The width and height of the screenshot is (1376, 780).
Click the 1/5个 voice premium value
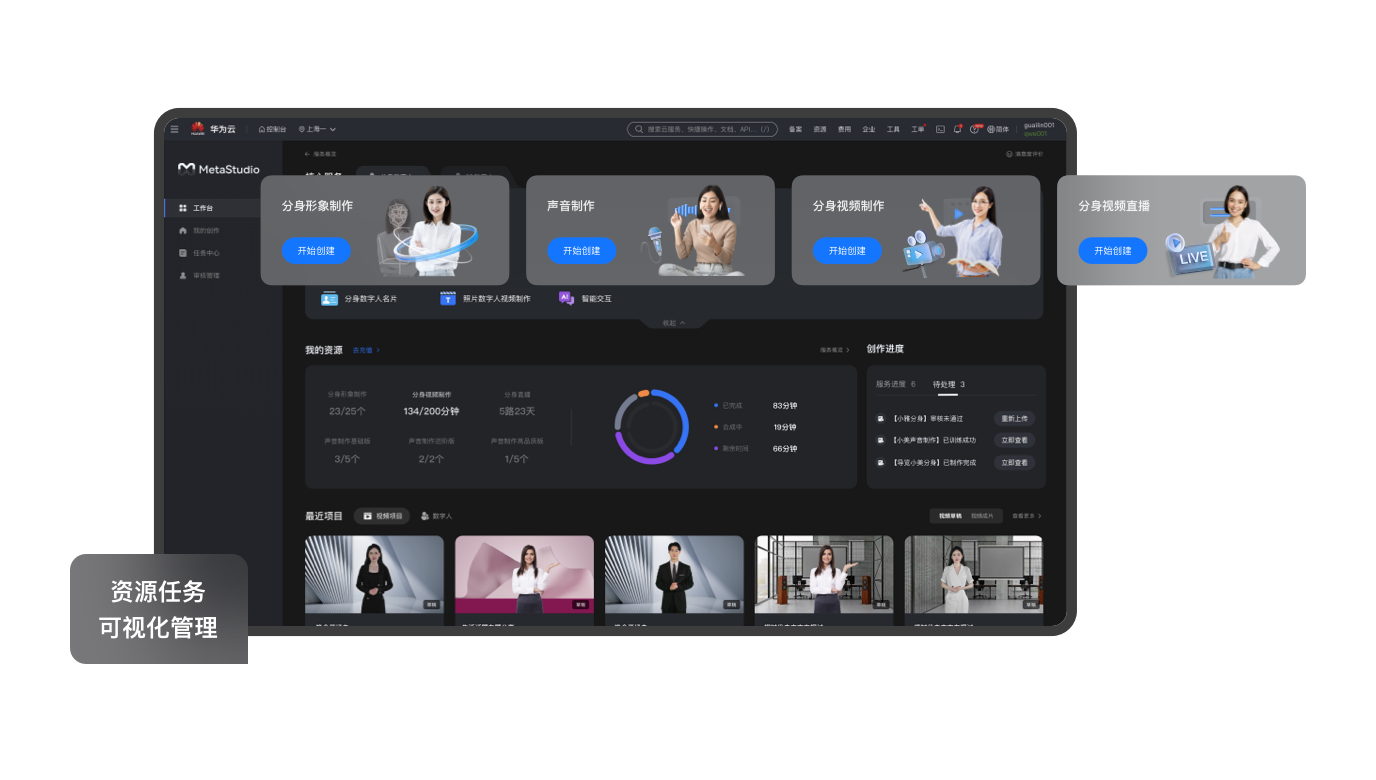516,458
